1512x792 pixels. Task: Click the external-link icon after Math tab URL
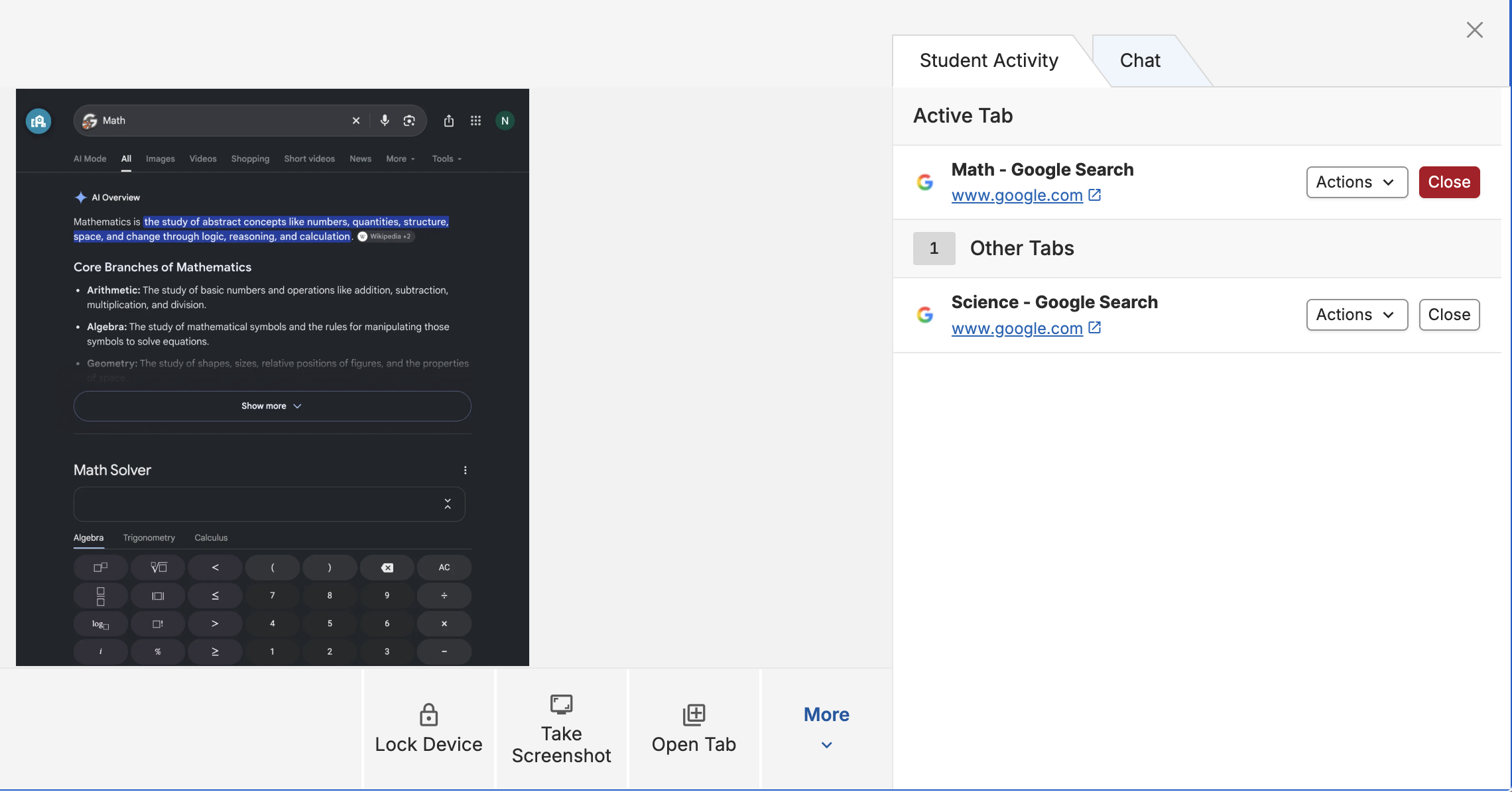1095,195
